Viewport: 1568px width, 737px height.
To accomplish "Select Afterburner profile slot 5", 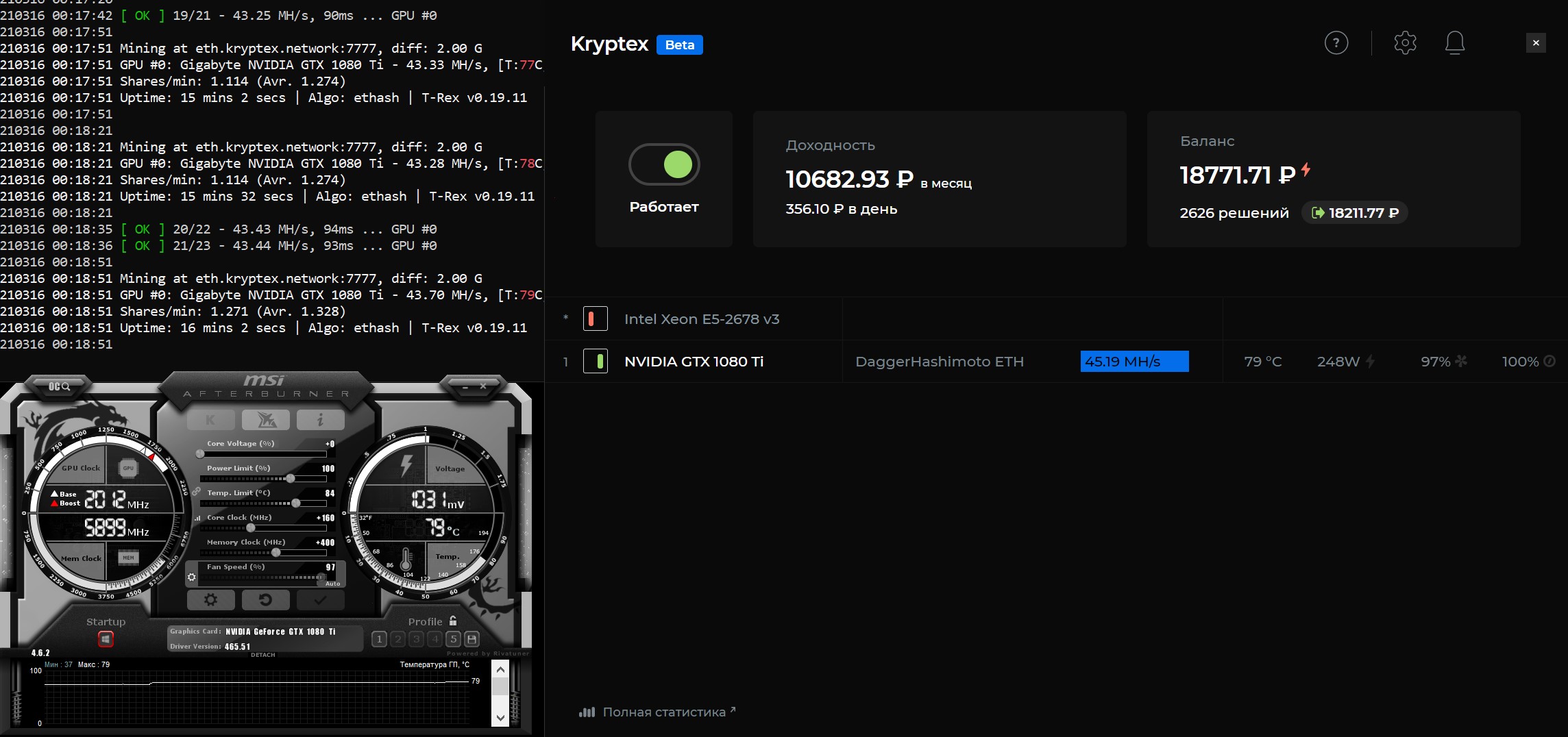I will click(x=453, y=639).
